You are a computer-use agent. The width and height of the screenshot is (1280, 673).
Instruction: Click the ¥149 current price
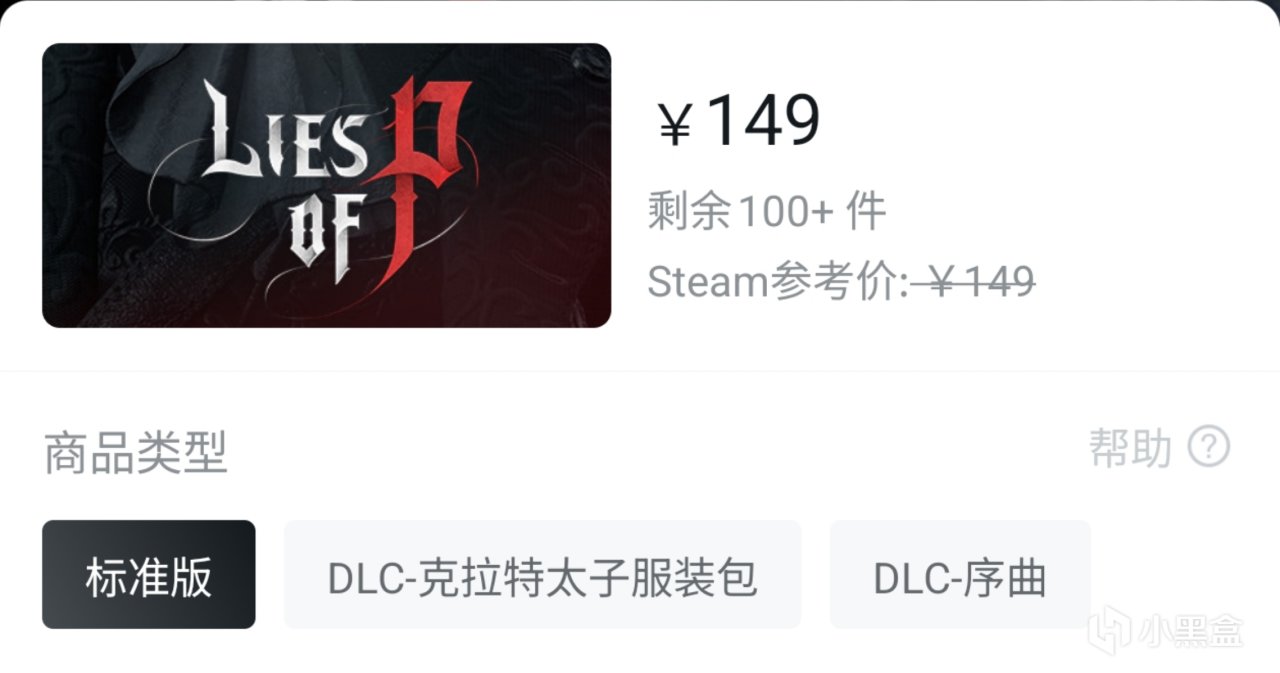coord(738,121)
